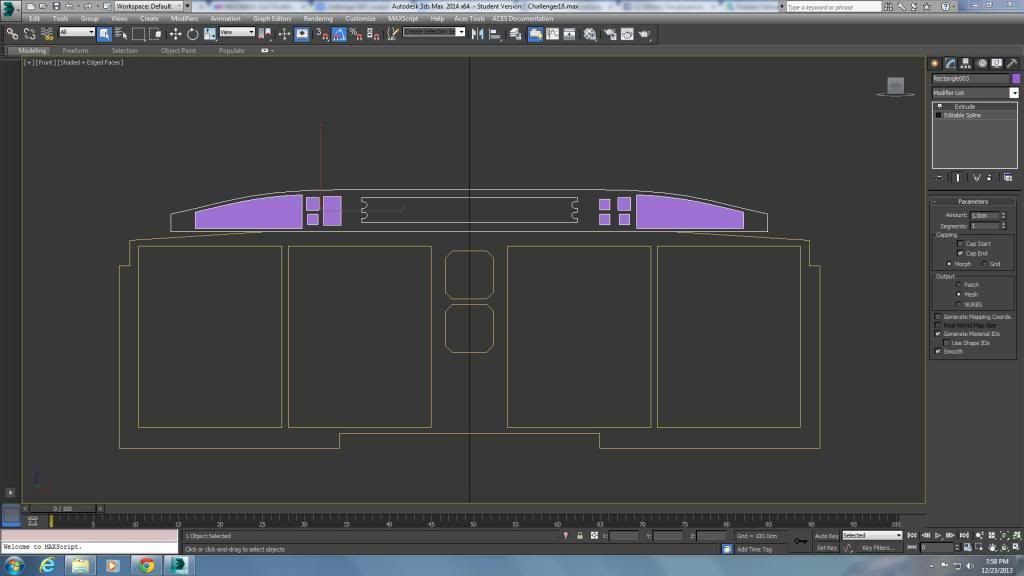Open the Modifiers menu
The width and height of the screenshot is (1024, 576).
pos(184,18)
